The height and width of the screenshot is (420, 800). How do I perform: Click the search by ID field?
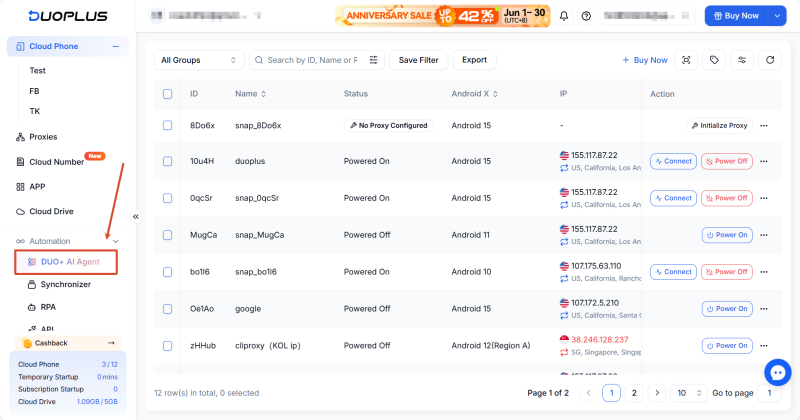click(313, 60)
